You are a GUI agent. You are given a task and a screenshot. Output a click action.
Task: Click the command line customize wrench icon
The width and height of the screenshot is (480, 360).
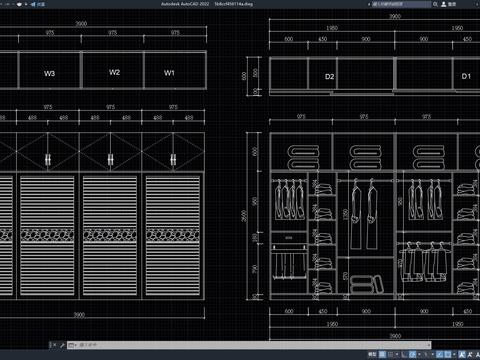click(x=62, y=345)
